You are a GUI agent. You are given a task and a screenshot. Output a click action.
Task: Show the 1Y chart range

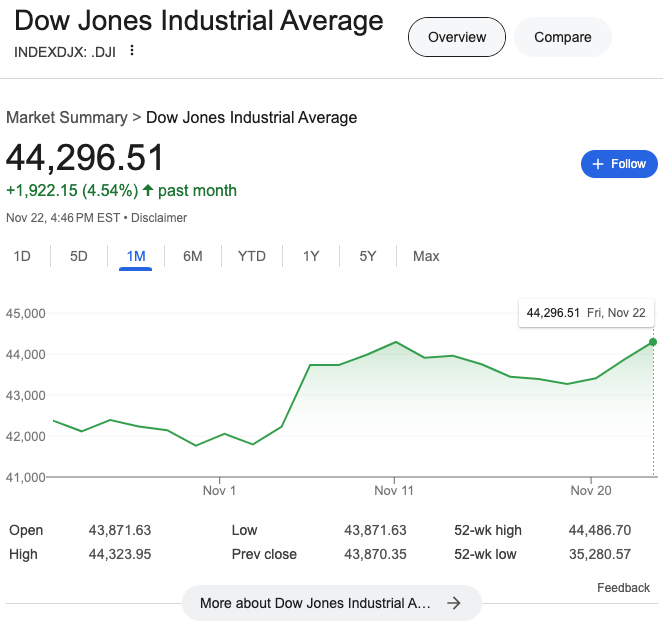pyautogui.click(x=311, y=256)
